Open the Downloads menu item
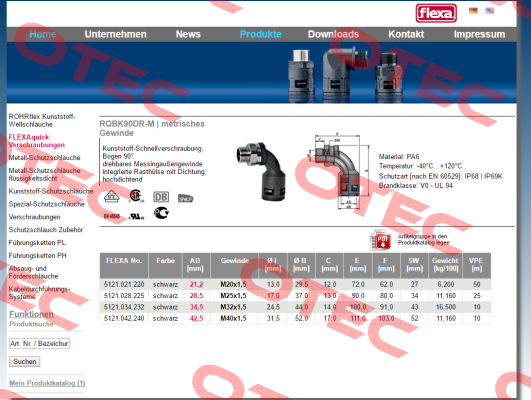The width and height of the screenshot is (531, 400). tap(333, 34)
